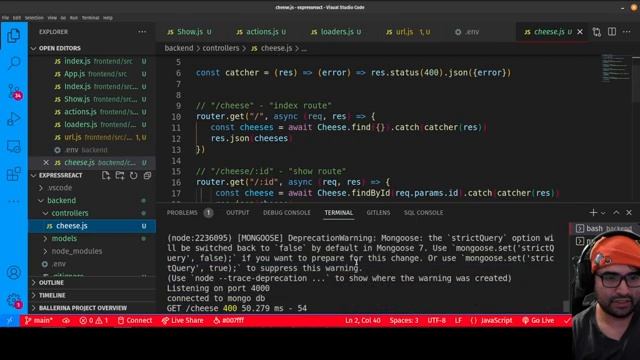This screenshot has width=640, height=360.
Task: Open Remote Explorer view
Action: pos(14,147)
